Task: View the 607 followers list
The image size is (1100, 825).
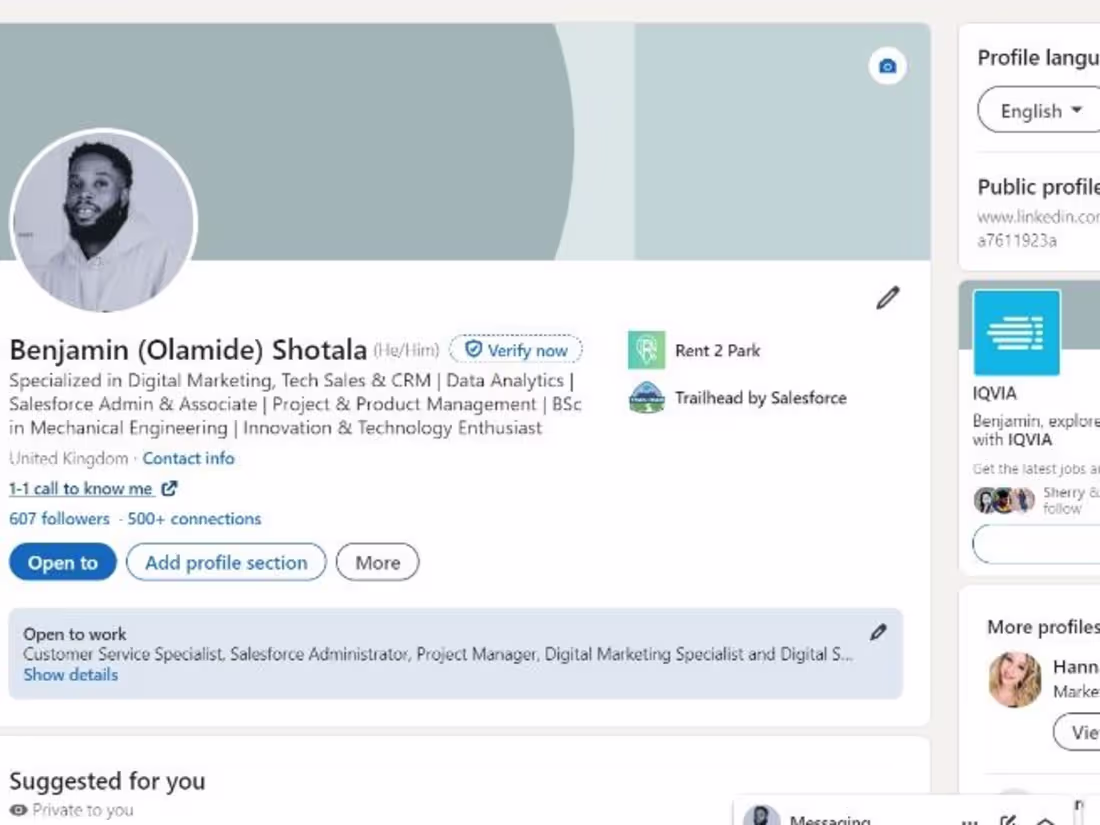Action: pos(59,519)
